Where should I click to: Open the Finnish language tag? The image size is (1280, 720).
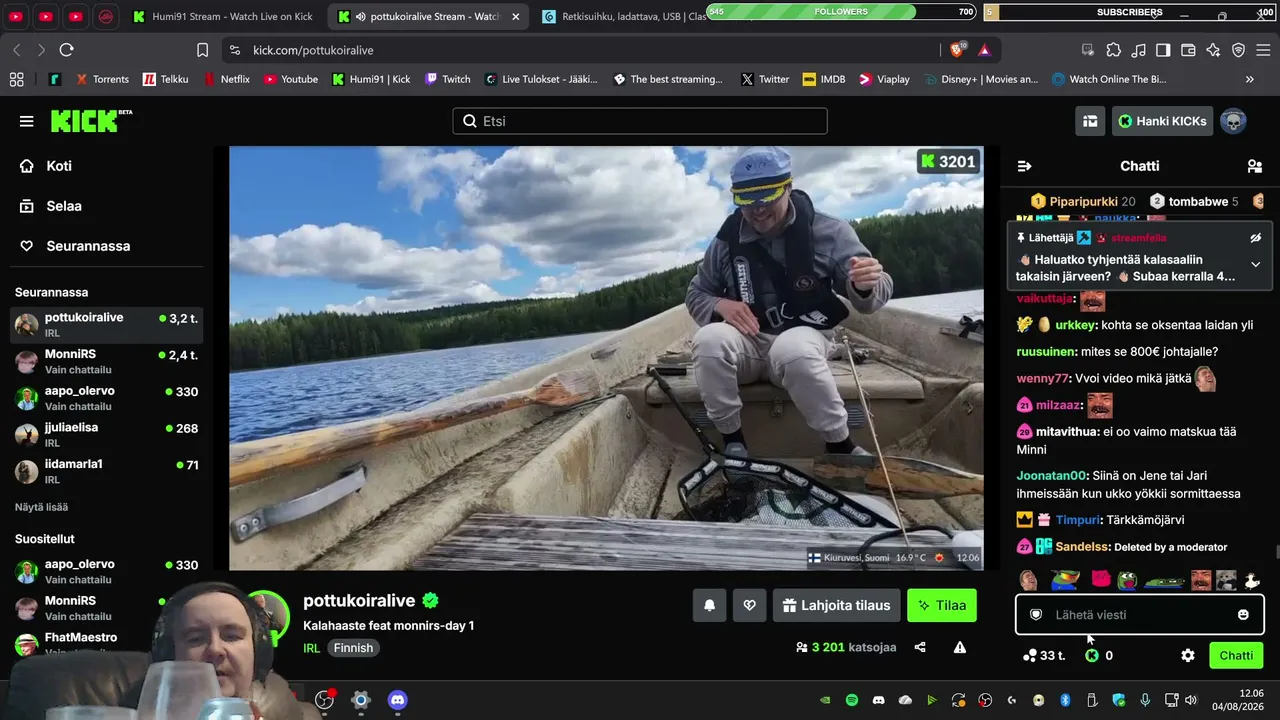353,648
